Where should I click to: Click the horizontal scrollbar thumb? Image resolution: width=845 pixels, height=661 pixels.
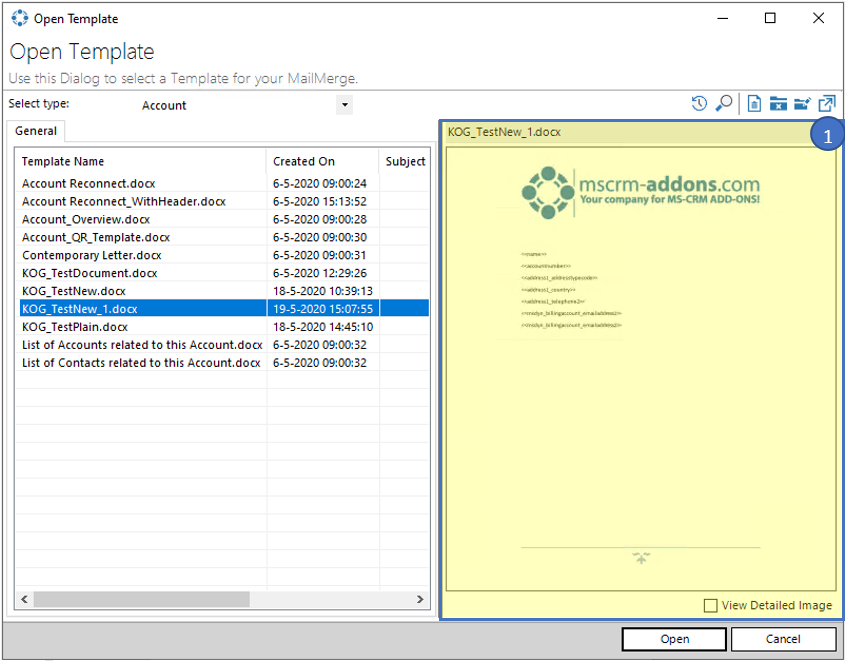tap(142, 599)
